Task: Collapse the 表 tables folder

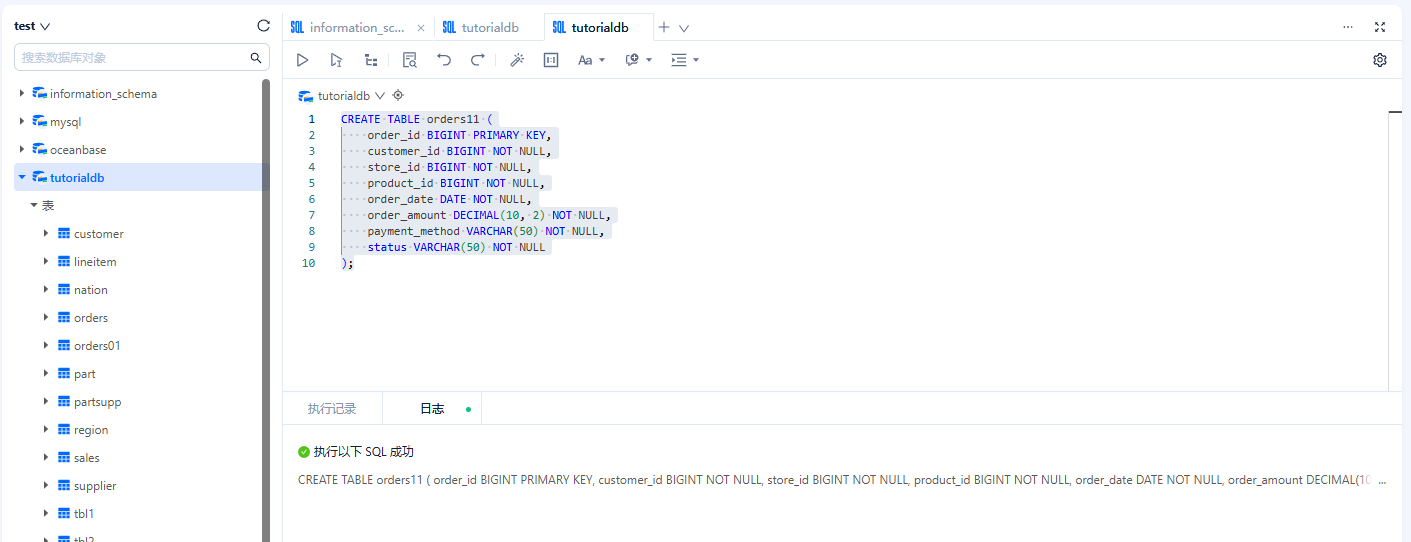Action: [34, 205]
